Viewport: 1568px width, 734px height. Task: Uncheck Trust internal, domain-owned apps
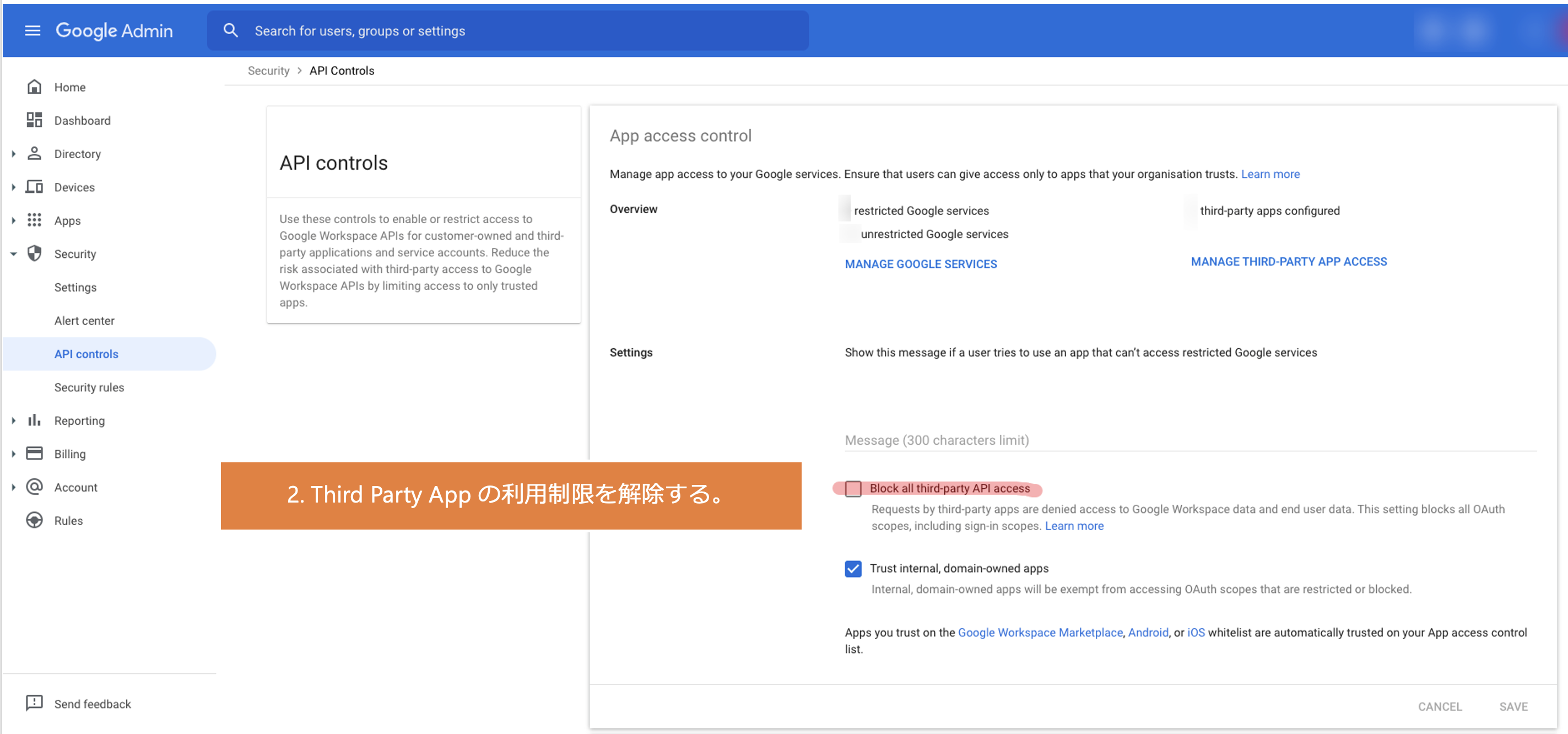coord(853,569)
